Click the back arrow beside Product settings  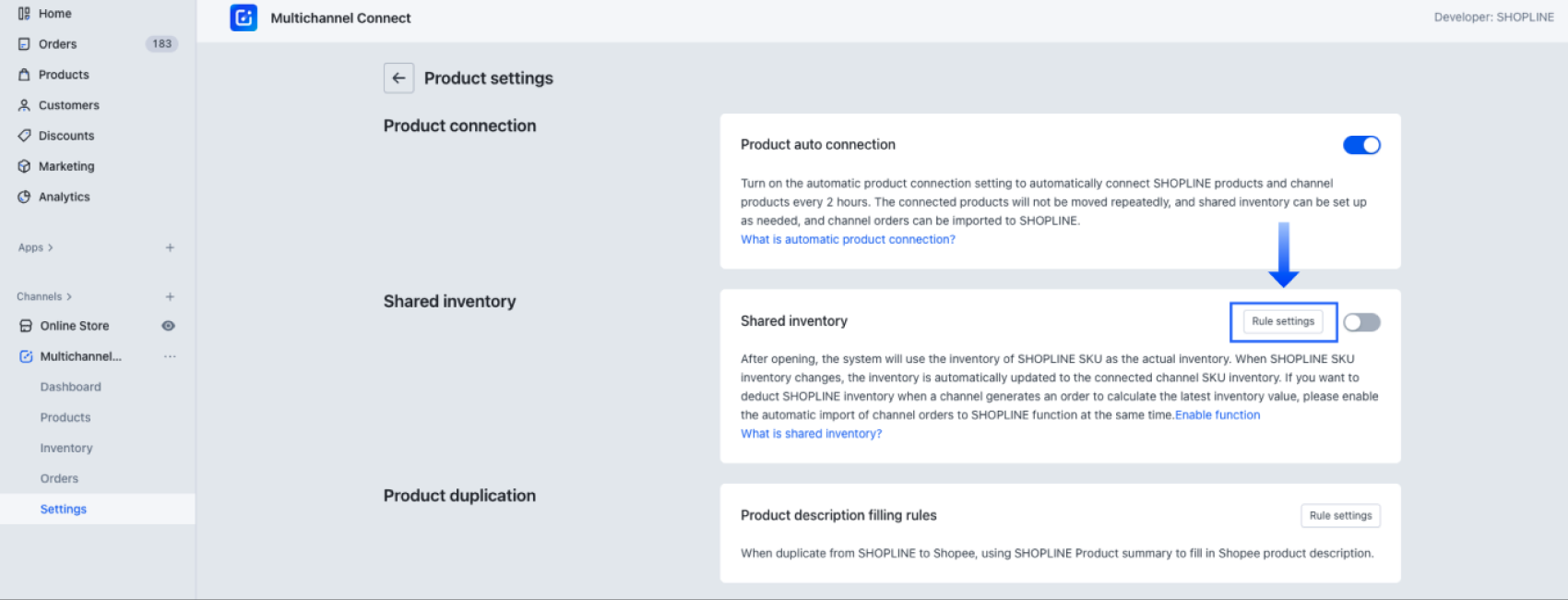[x=398, y=78]
